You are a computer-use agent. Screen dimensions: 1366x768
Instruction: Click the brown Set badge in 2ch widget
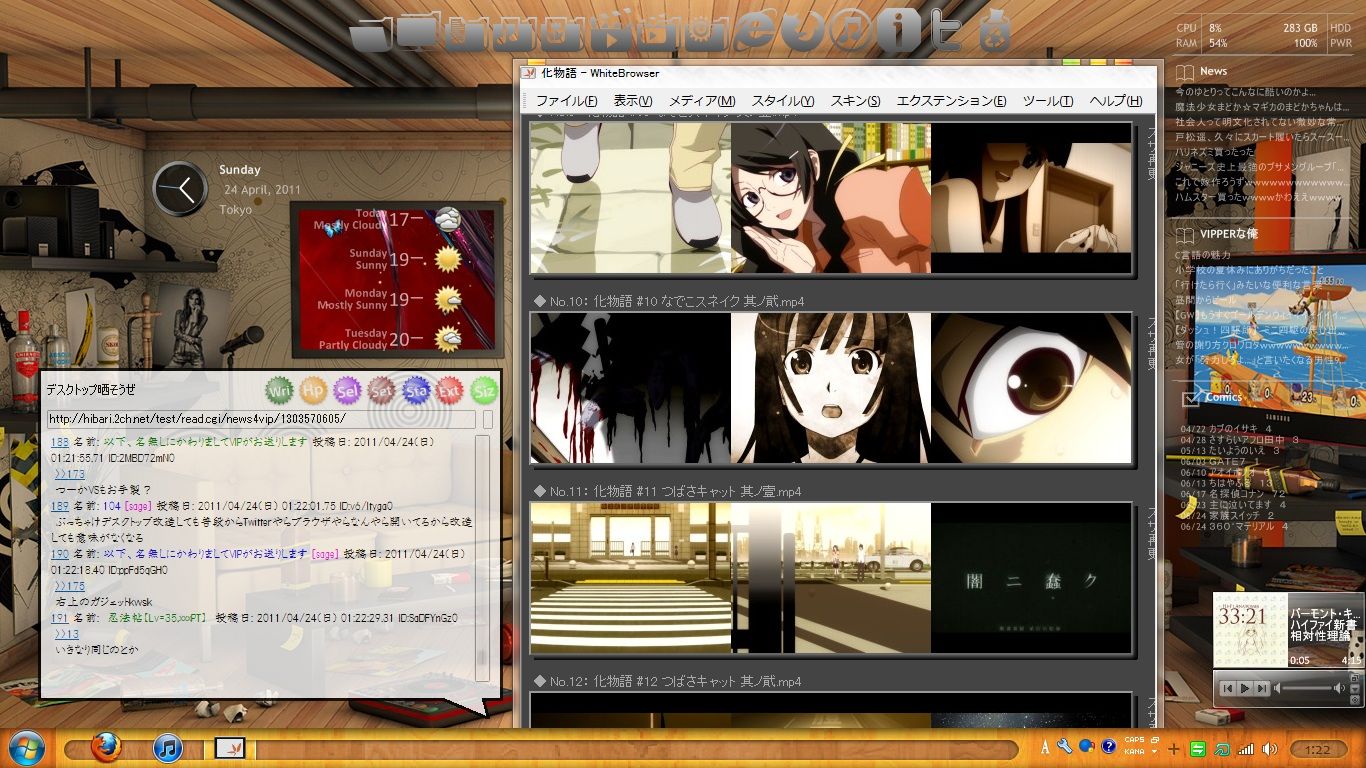coord(382,391)
